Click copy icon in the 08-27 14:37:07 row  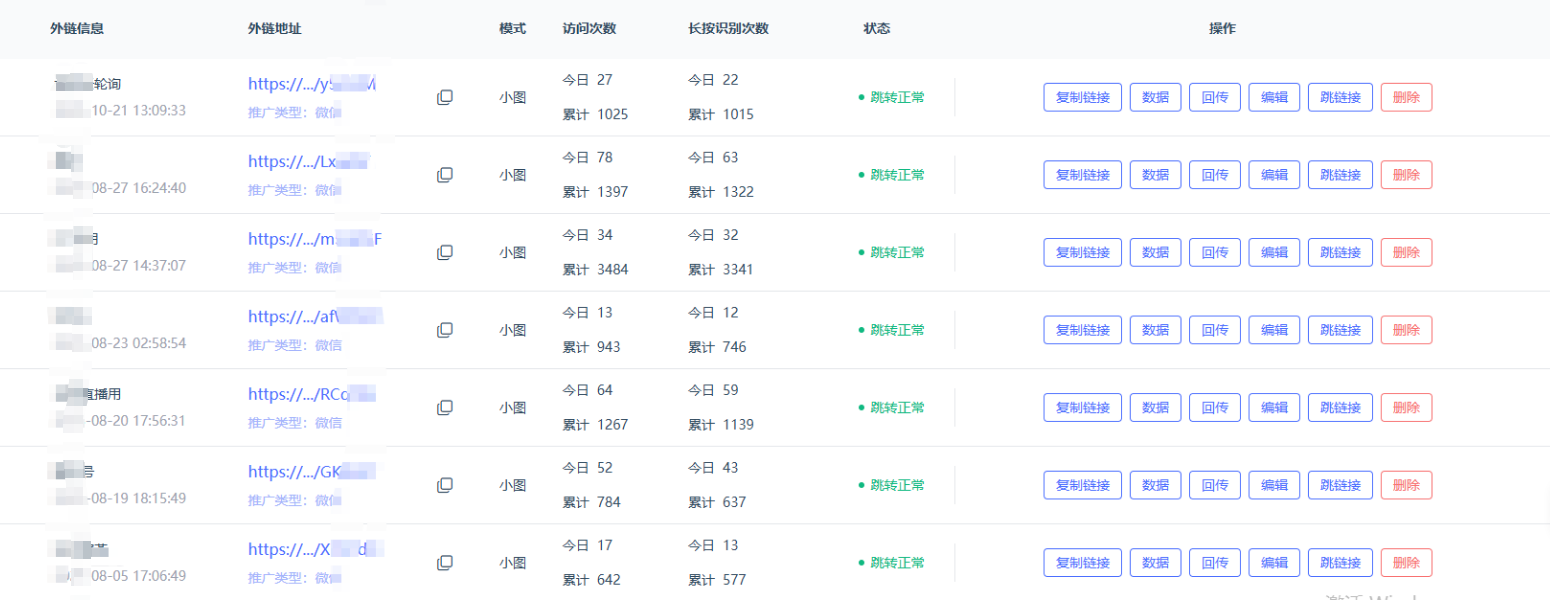pos(445,252)
